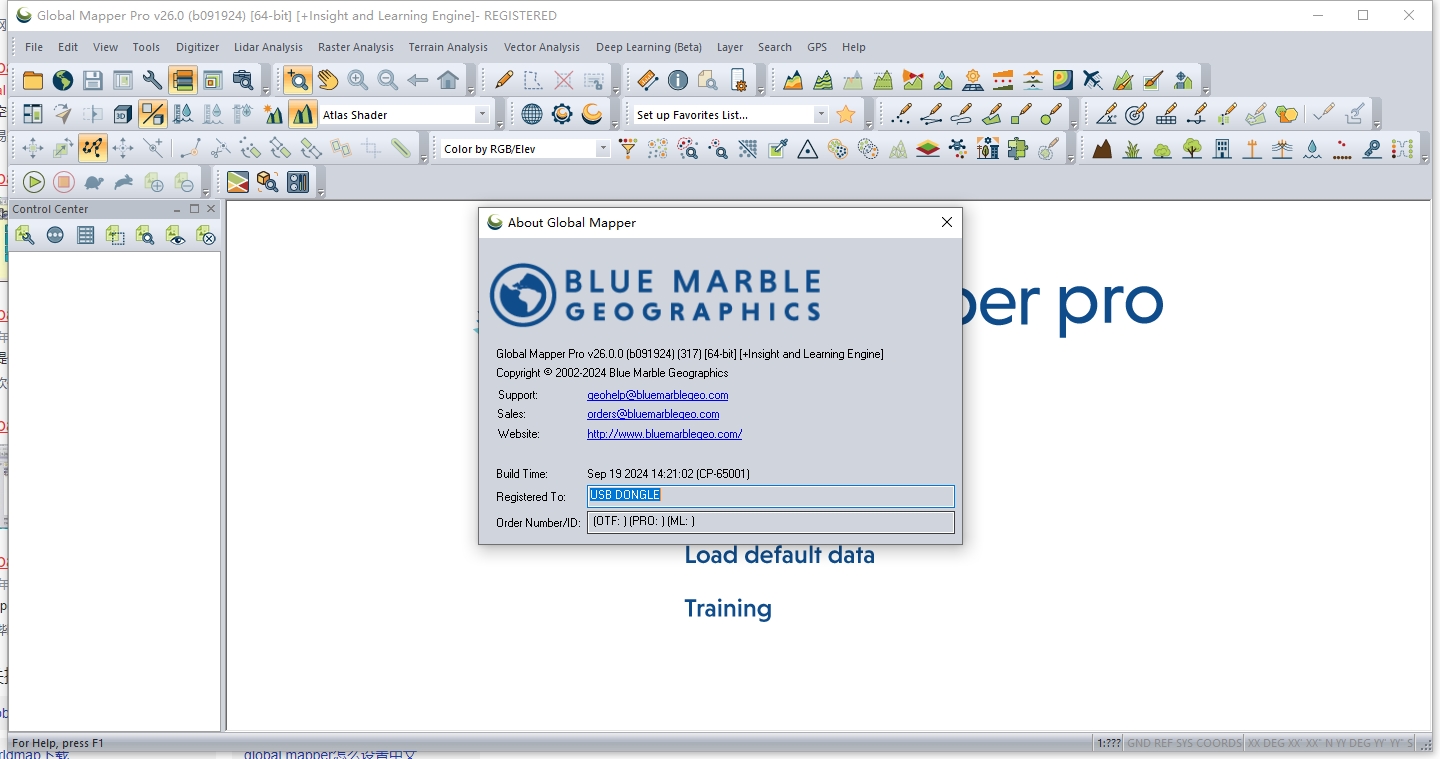Click the Build Time value text

click(x=668, y=474)
